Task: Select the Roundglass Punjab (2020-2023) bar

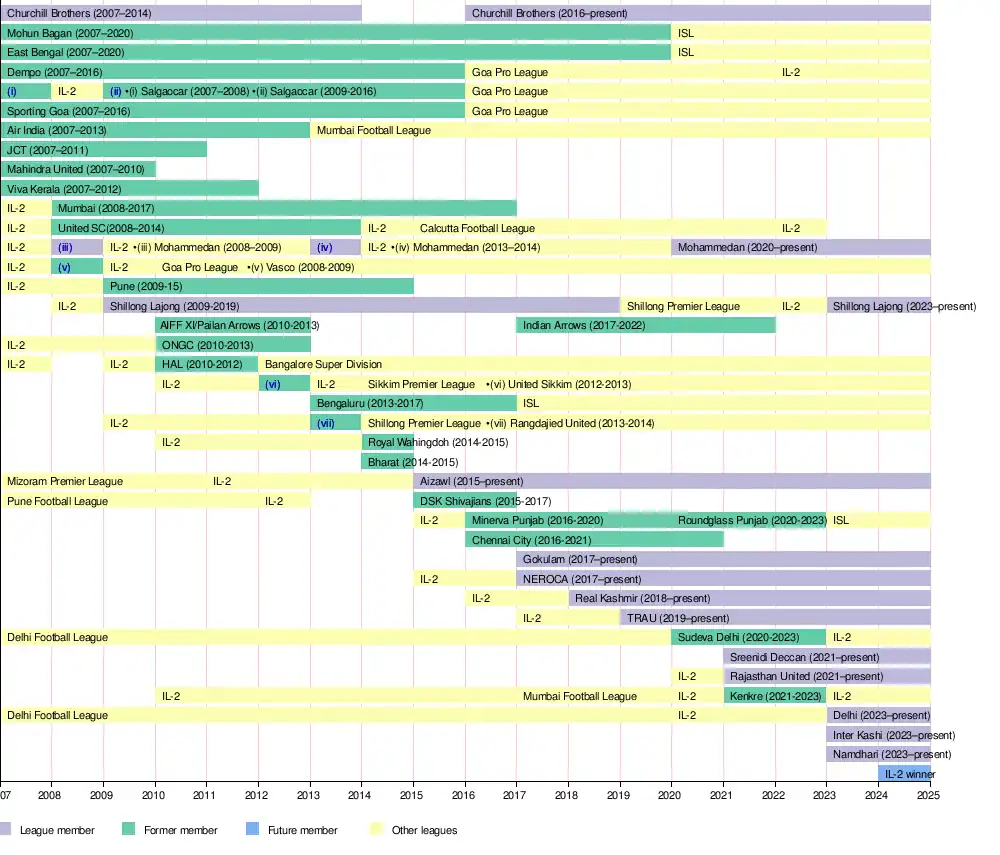Action: [x=750, y=520]
